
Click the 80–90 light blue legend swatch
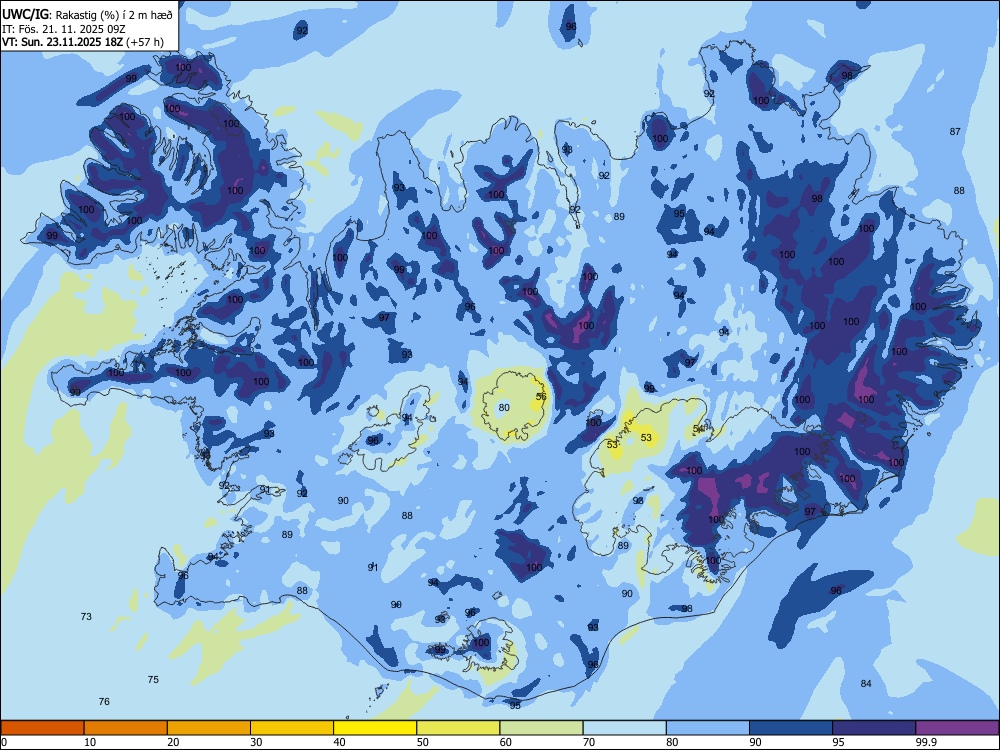pyautogui.click(x=707, y=728)
